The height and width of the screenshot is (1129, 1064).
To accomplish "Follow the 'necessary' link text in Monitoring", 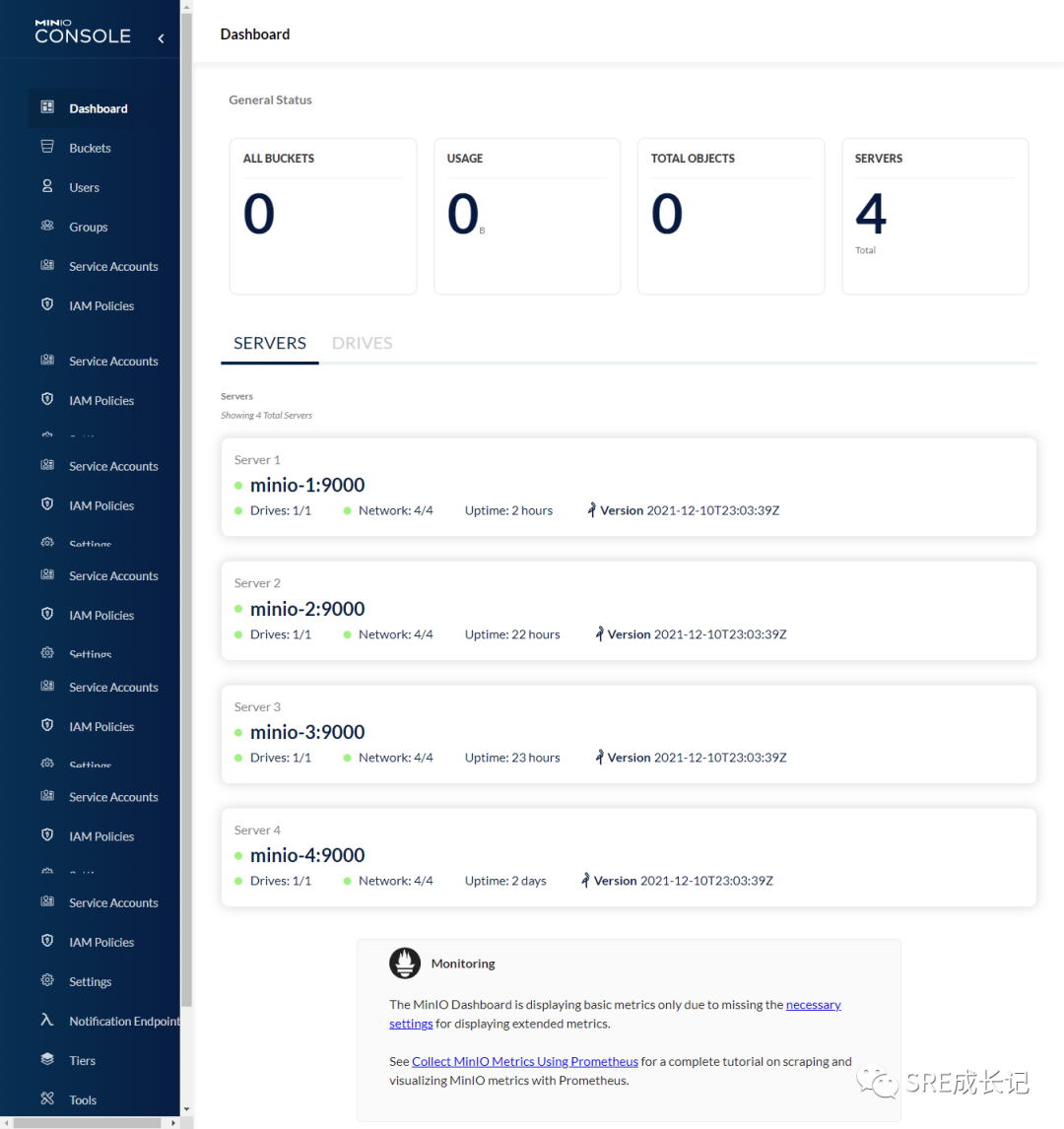I will coord(814,1005).
